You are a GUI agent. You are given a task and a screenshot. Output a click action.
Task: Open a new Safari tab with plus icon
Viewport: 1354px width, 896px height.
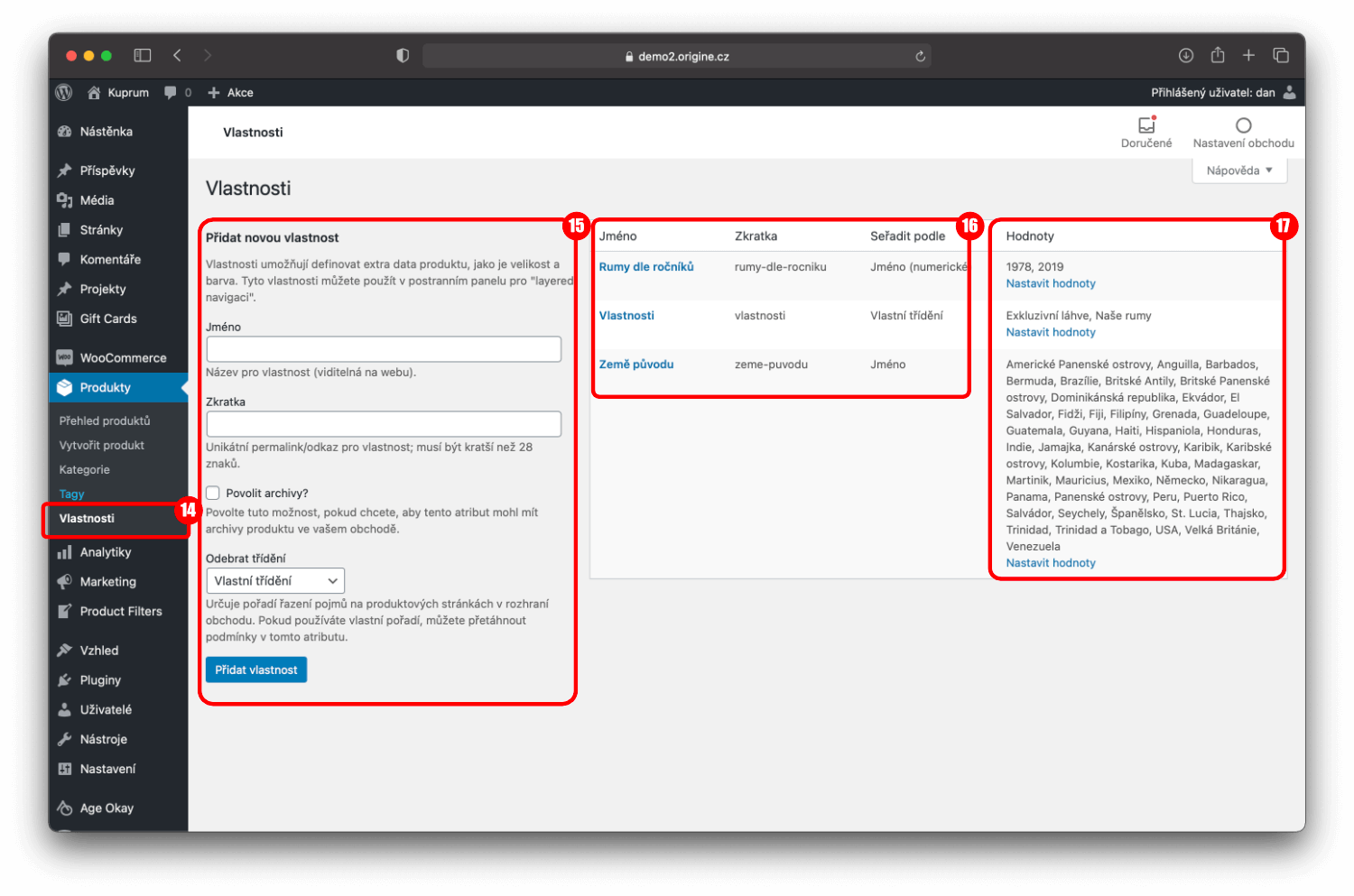[x=1248, y=55]
